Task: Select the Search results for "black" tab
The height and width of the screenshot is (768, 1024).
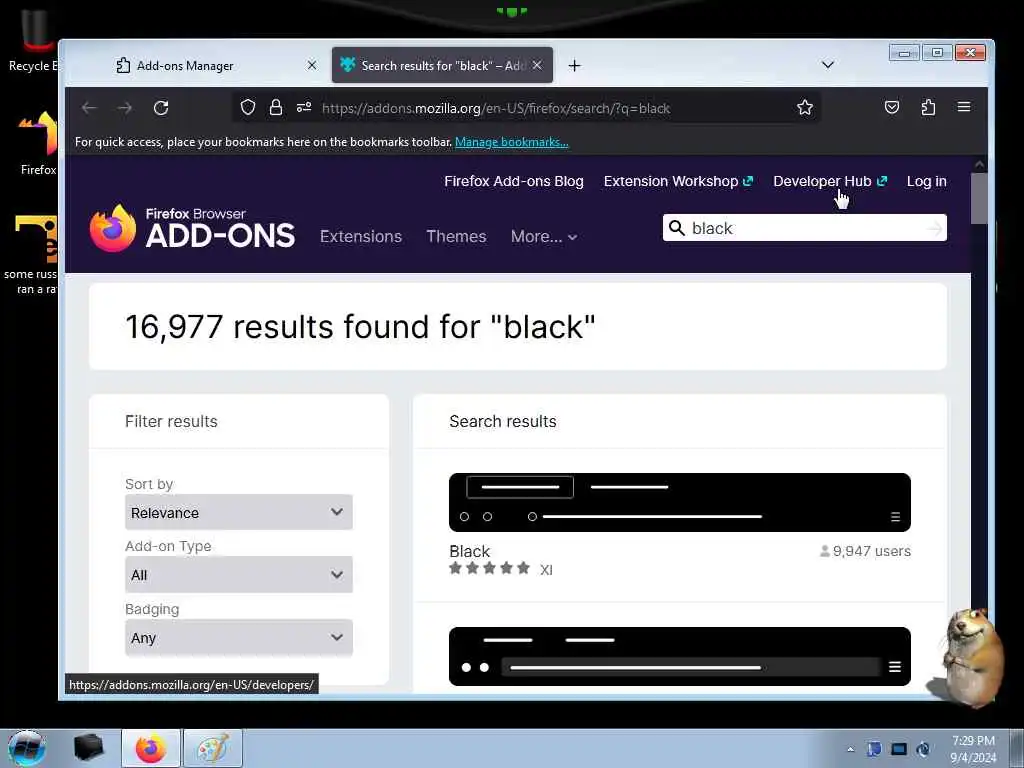Action: (442, 65)
